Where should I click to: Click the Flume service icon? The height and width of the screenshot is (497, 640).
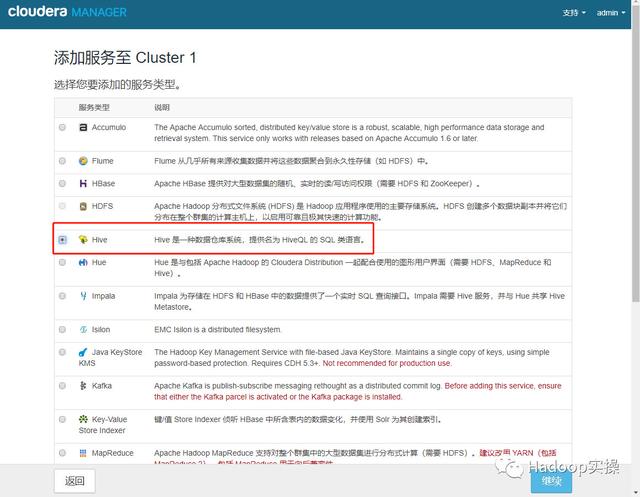click(x=83, y=161)
